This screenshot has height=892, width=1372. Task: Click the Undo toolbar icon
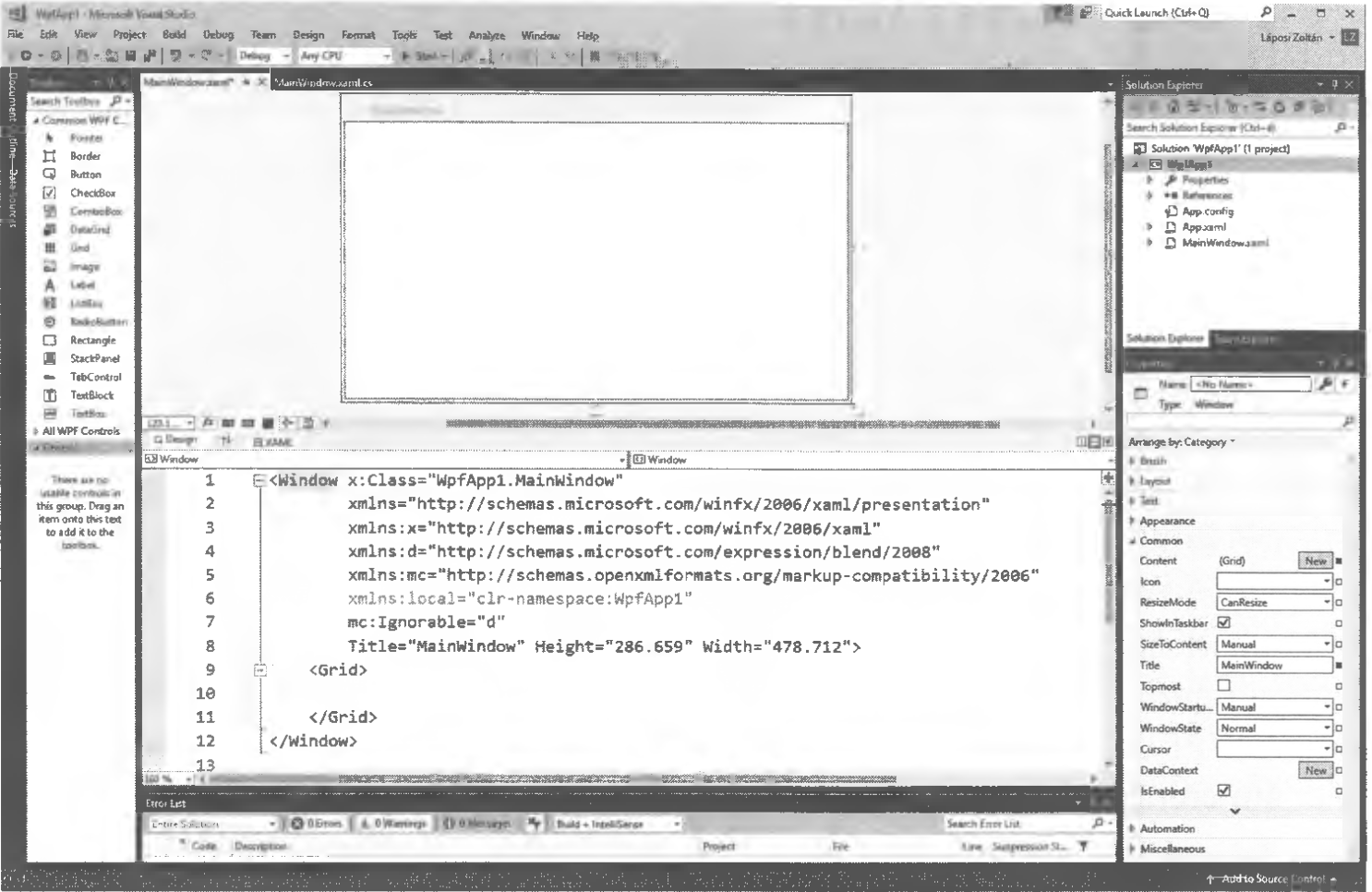(x=175, y=55)
